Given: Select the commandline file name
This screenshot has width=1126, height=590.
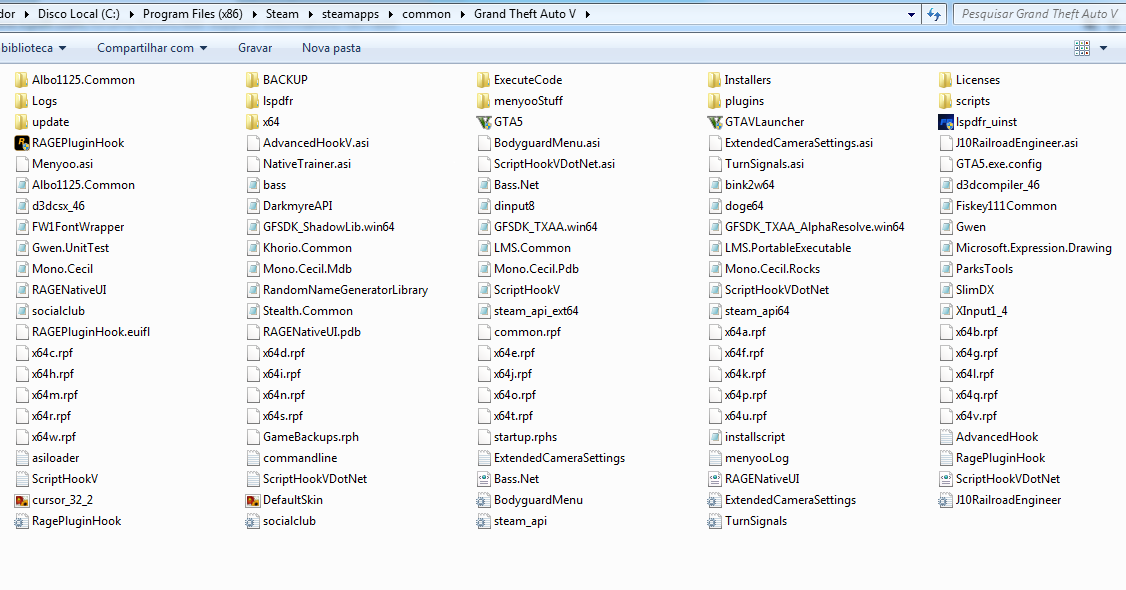Looking at the screenshot, I should pyautogui.click(x=300, y=458).
